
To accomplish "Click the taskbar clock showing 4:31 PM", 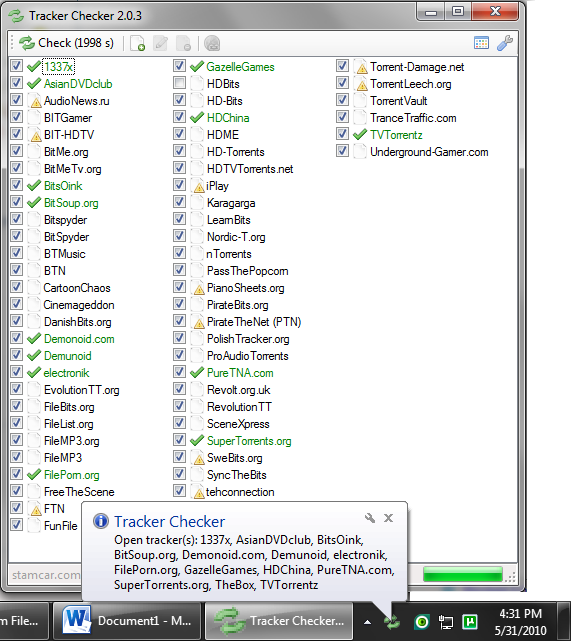I will pos(520,622).
